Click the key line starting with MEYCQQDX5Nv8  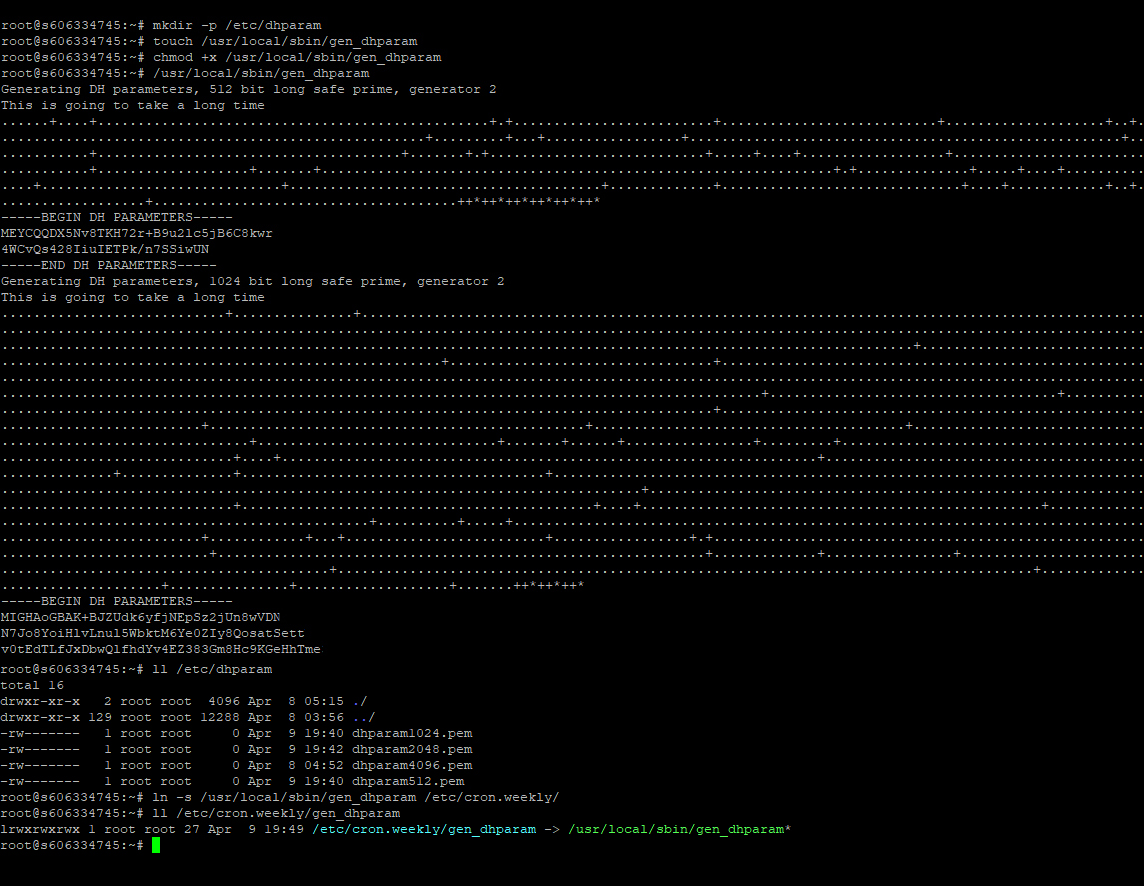coord(136,233)
